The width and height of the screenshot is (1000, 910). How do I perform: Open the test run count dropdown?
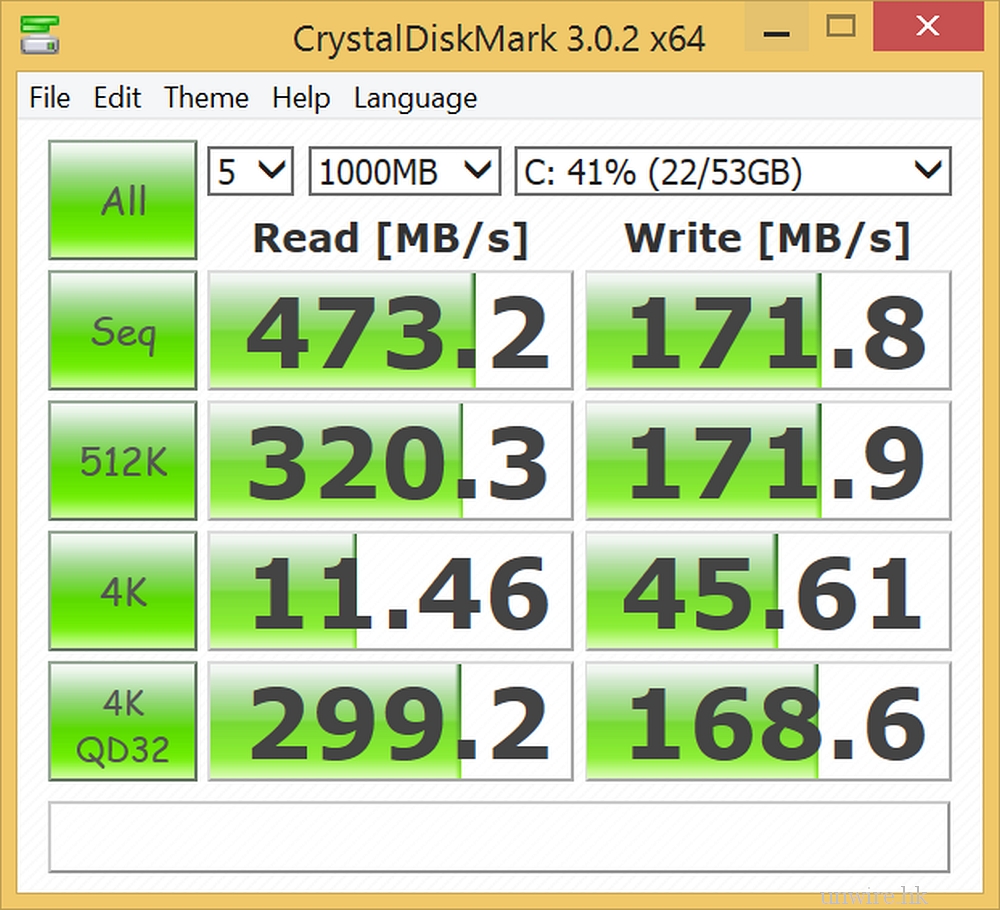pos(250,173)
